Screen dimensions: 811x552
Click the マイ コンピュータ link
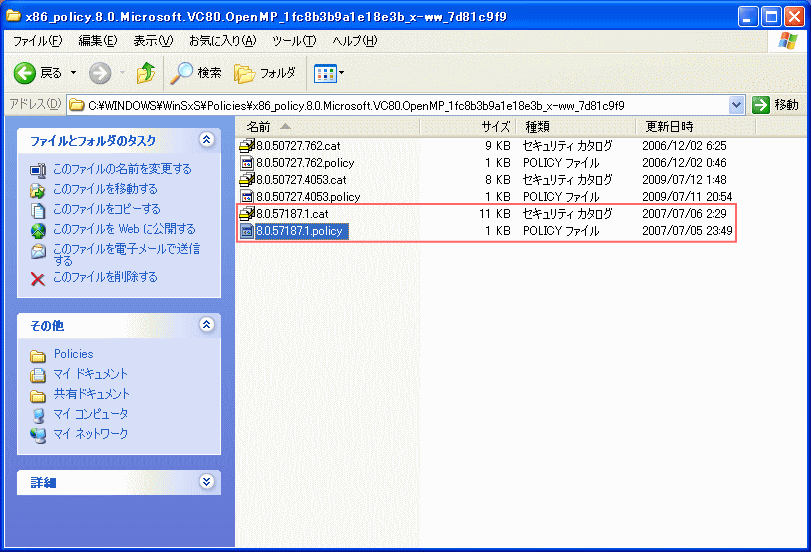(90, 414)
